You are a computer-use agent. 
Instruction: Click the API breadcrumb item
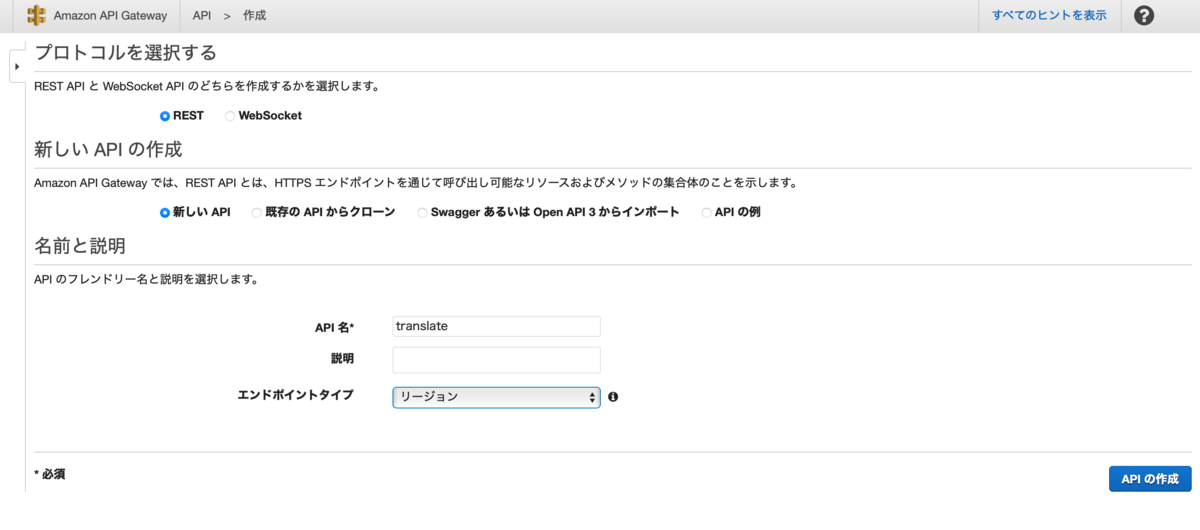coord(202,16)
